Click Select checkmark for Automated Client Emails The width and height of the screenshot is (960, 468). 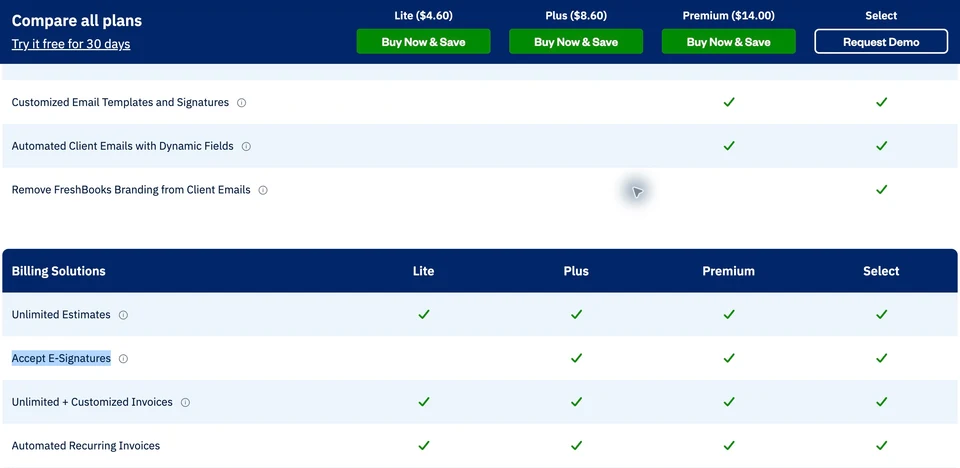tap(881, 146)
